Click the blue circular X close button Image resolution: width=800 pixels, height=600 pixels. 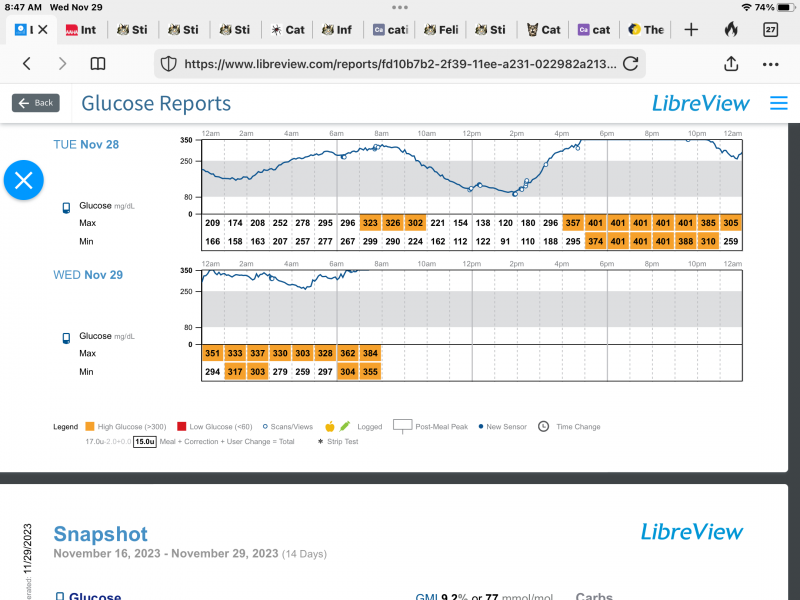[24, 181]
